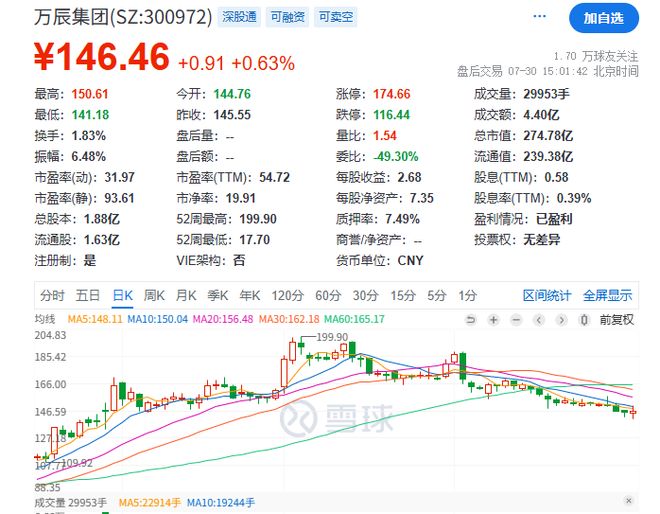Click the 52周最高 value 199.90 in stats
660x514 pixels.
(x=258, y=219)
